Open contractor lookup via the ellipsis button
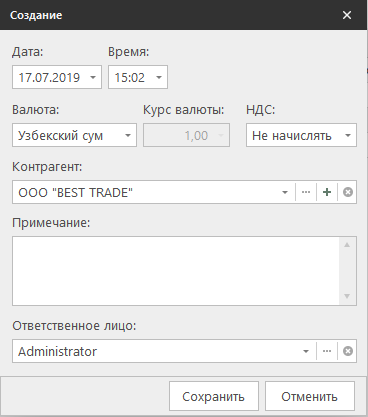 306,192
